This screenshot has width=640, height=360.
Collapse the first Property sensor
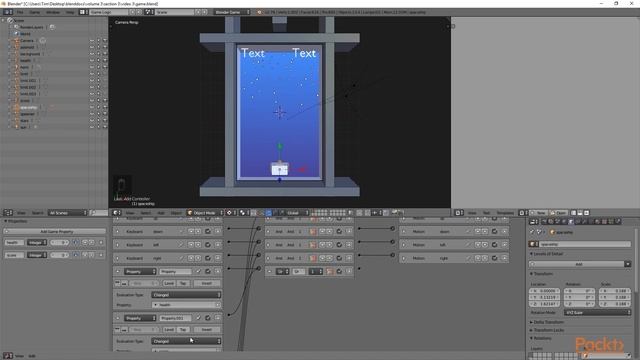118,271
